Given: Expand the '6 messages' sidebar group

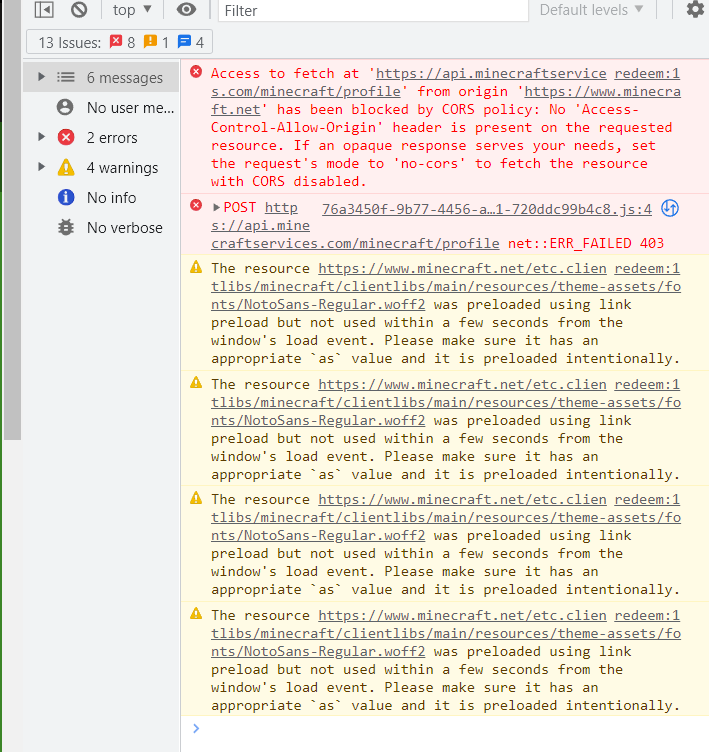Looking at the screenshot, I should (x=41, y=77).
